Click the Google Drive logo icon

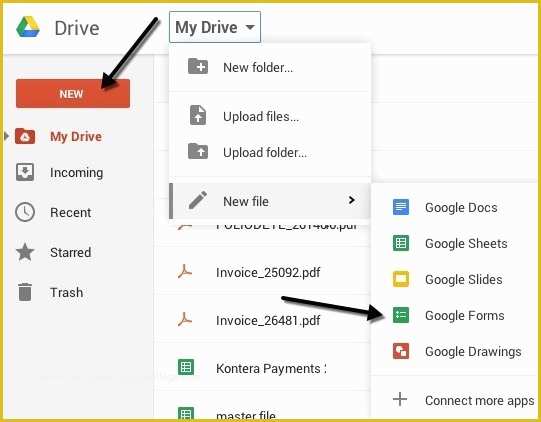coord(28,27)
